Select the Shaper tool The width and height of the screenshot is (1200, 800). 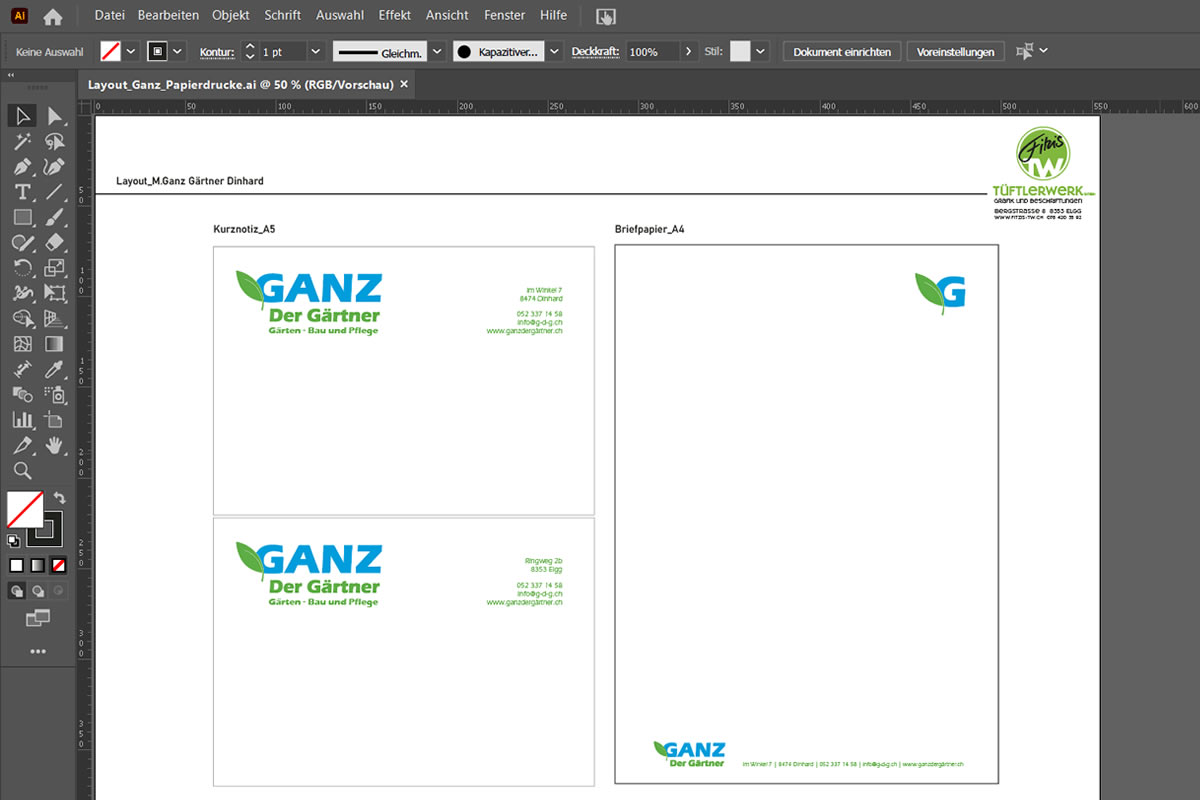point(22,242)
